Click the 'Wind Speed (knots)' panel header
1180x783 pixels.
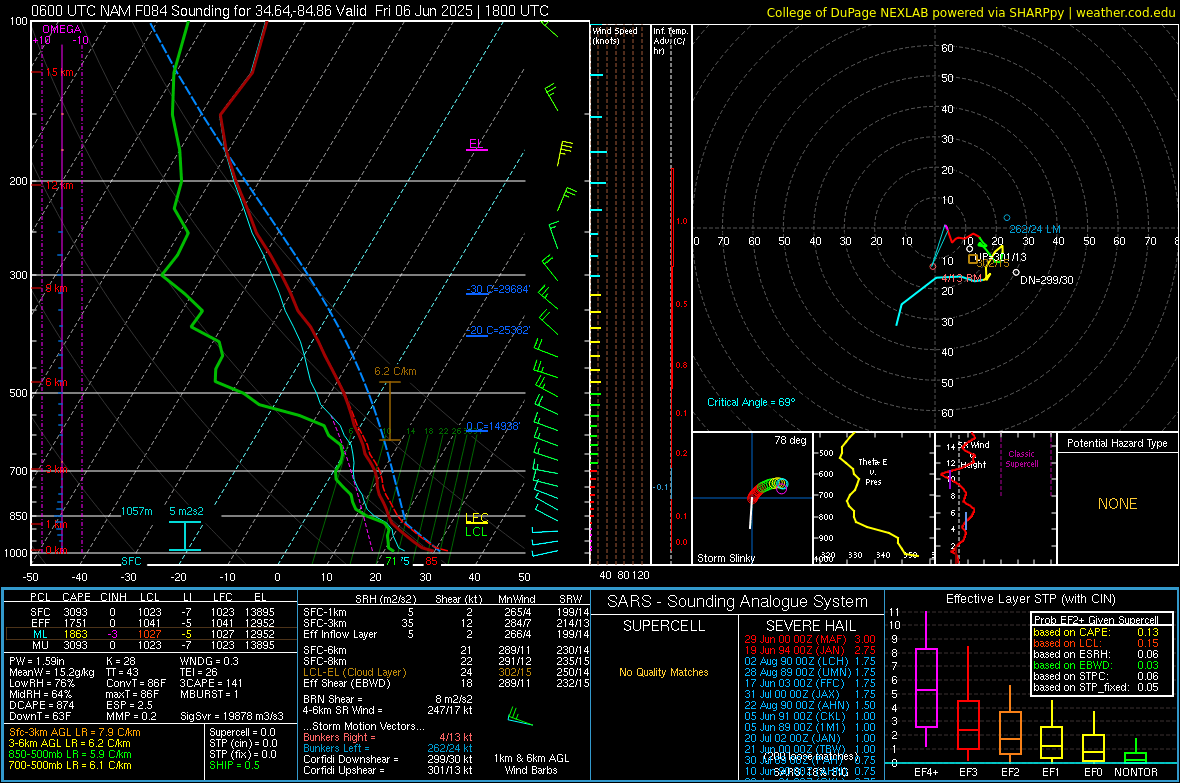[x=615, y=35]
